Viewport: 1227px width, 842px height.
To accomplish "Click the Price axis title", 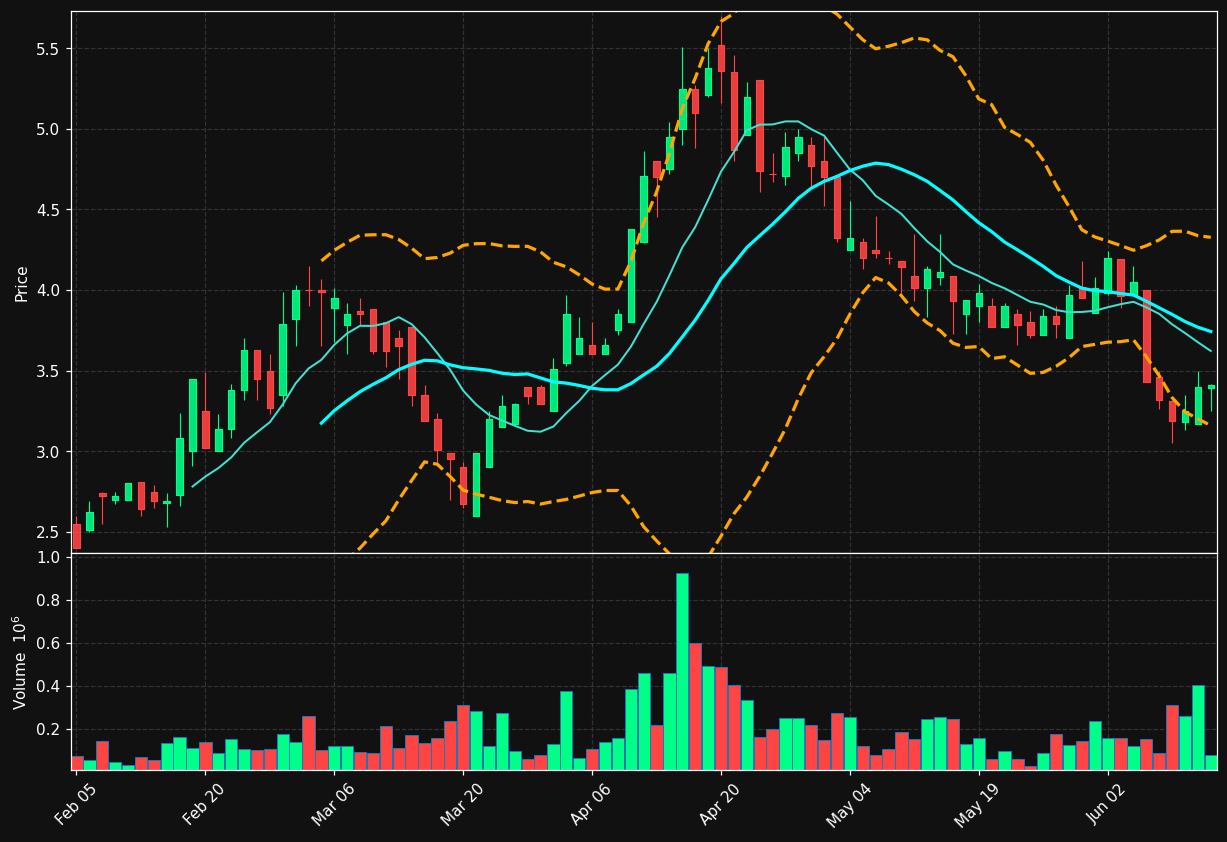I will (22, 282).
